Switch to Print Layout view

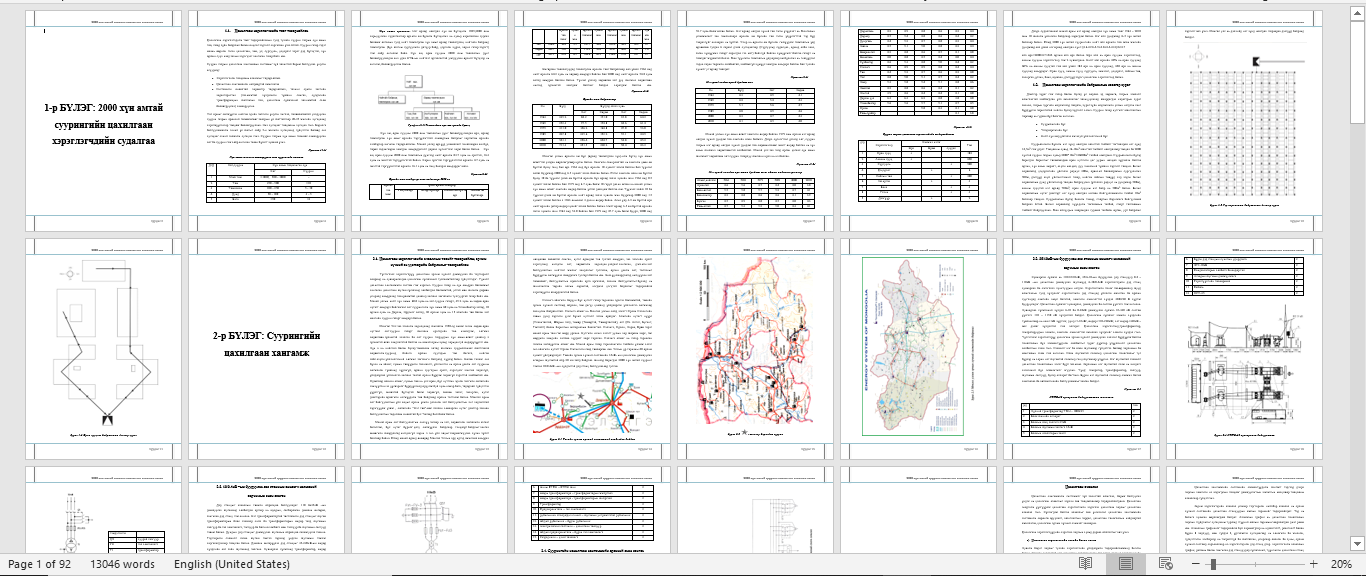coord(1126,564)
